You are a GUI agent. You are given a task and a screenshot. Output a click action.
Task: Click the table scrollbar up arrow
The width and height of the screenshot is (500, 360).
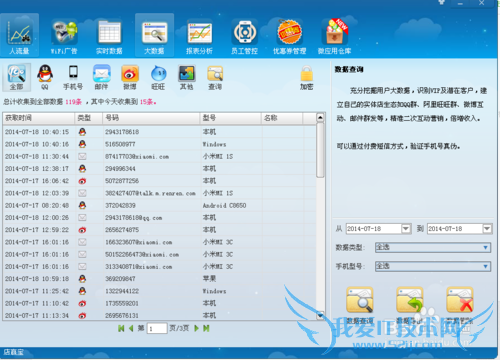320,118
